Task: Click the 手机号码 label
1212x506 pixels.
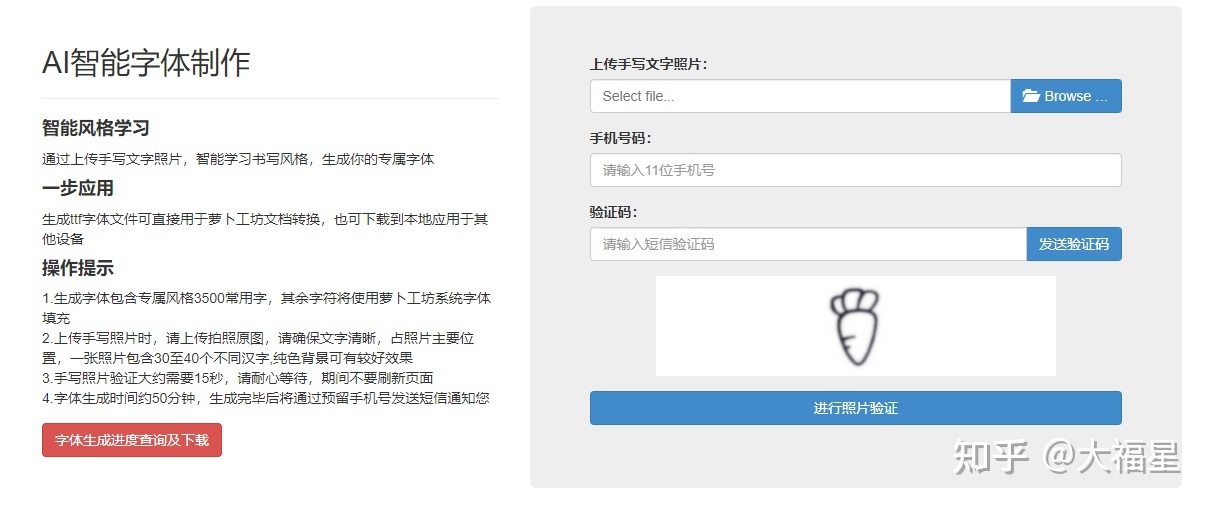Action: [x=621, y=138]
